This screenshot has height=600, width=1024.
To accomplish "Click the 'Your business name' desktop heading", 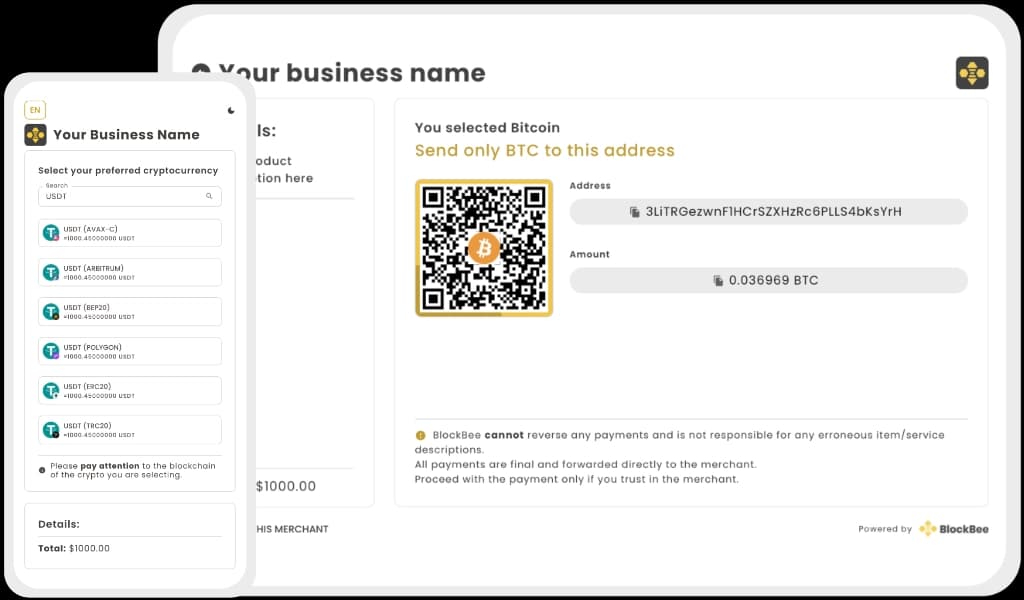I will point(352,72).
